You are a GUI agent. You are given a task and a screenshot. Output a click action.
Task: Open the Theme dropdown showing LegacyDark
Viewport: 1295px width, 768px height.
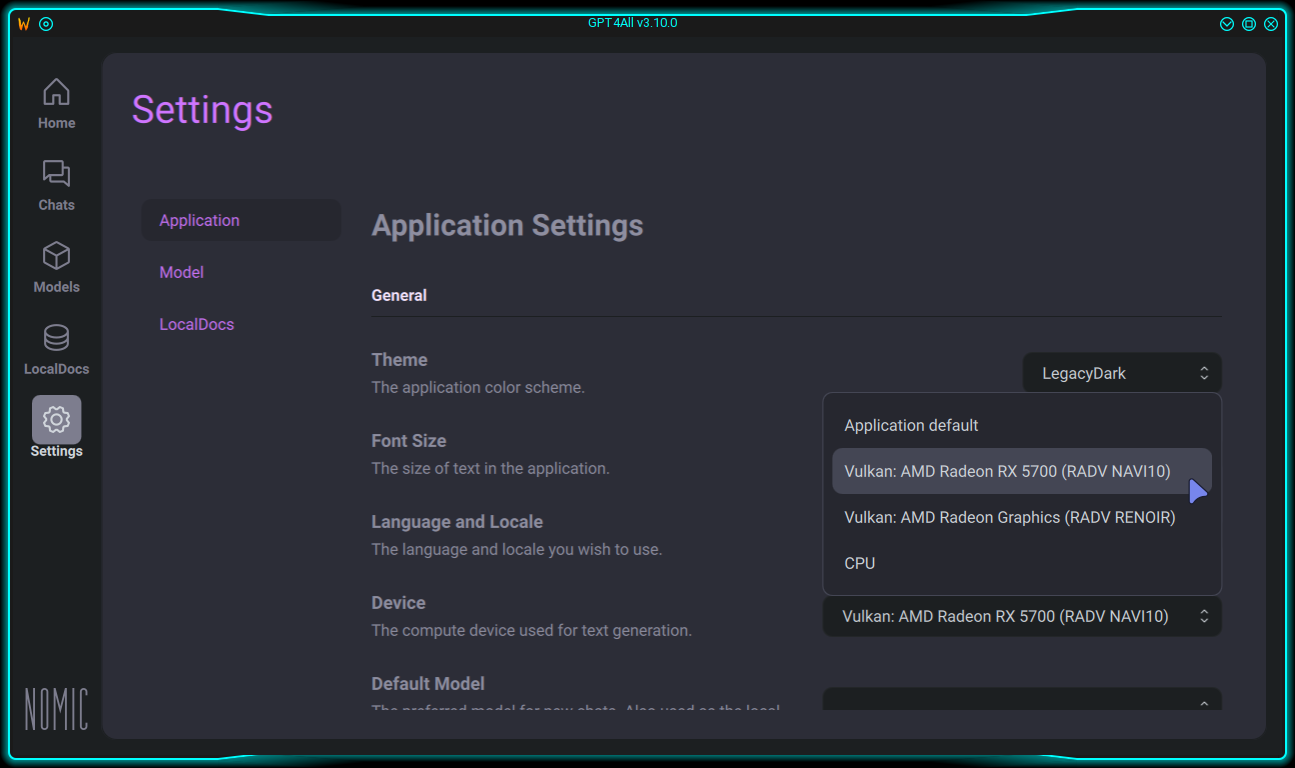[x=1121, y=373]
